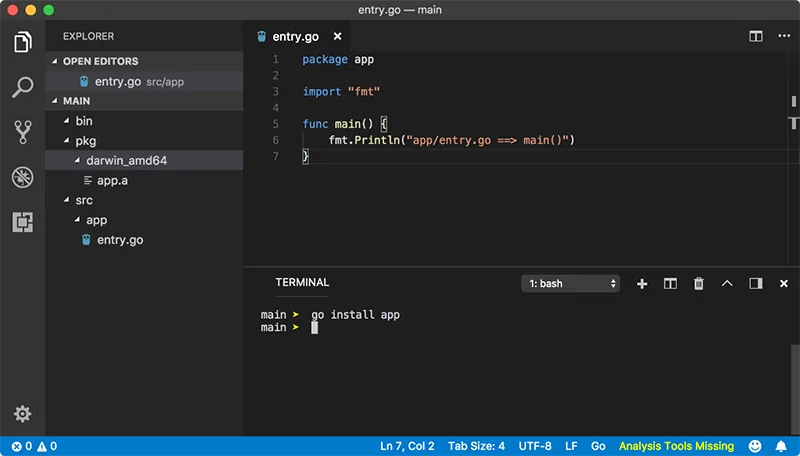Close the entry.go editor tab

pyautogui.click(x=337, y=36)
